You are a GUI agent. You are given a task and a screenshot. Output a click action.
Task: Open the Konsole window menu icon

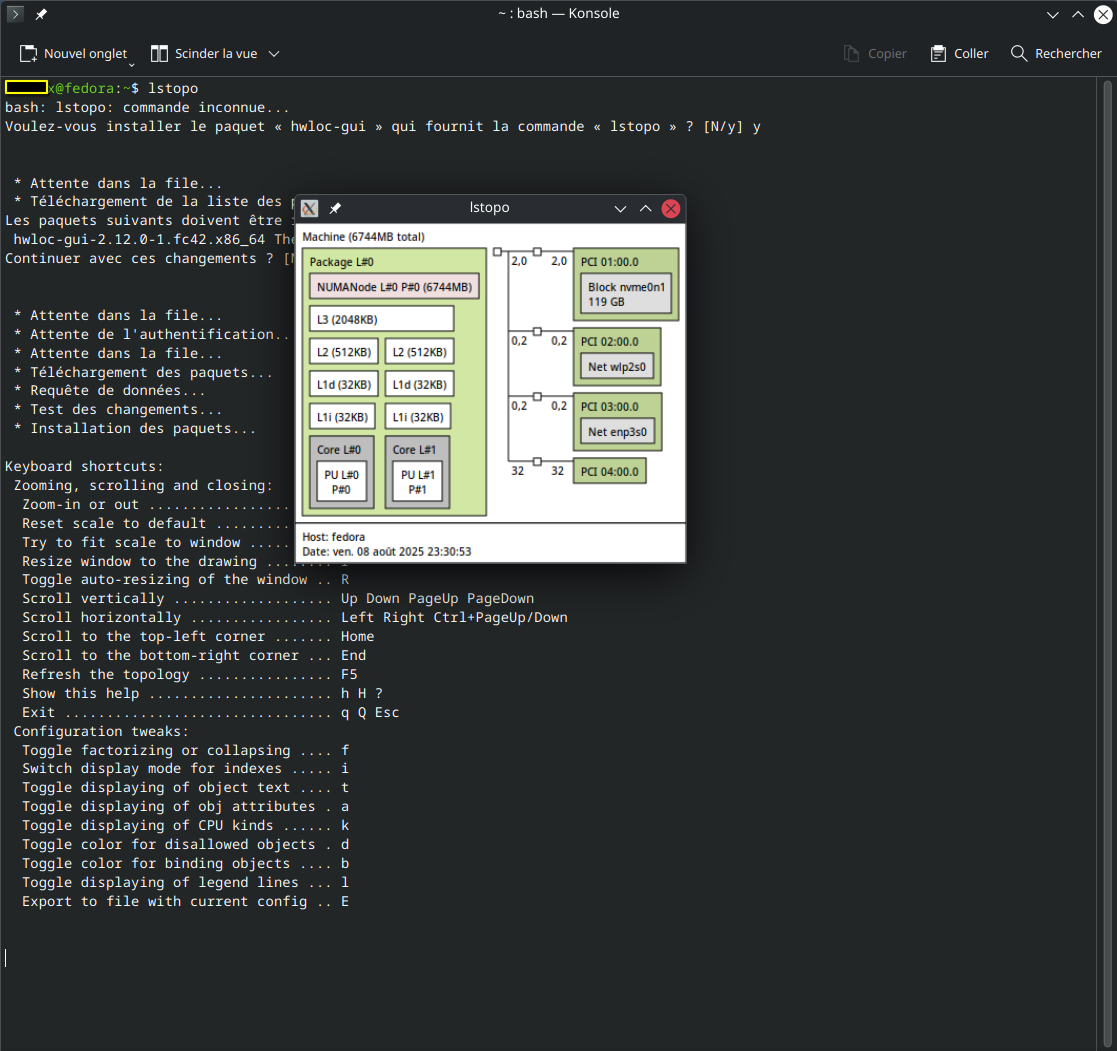click(15, 14)
